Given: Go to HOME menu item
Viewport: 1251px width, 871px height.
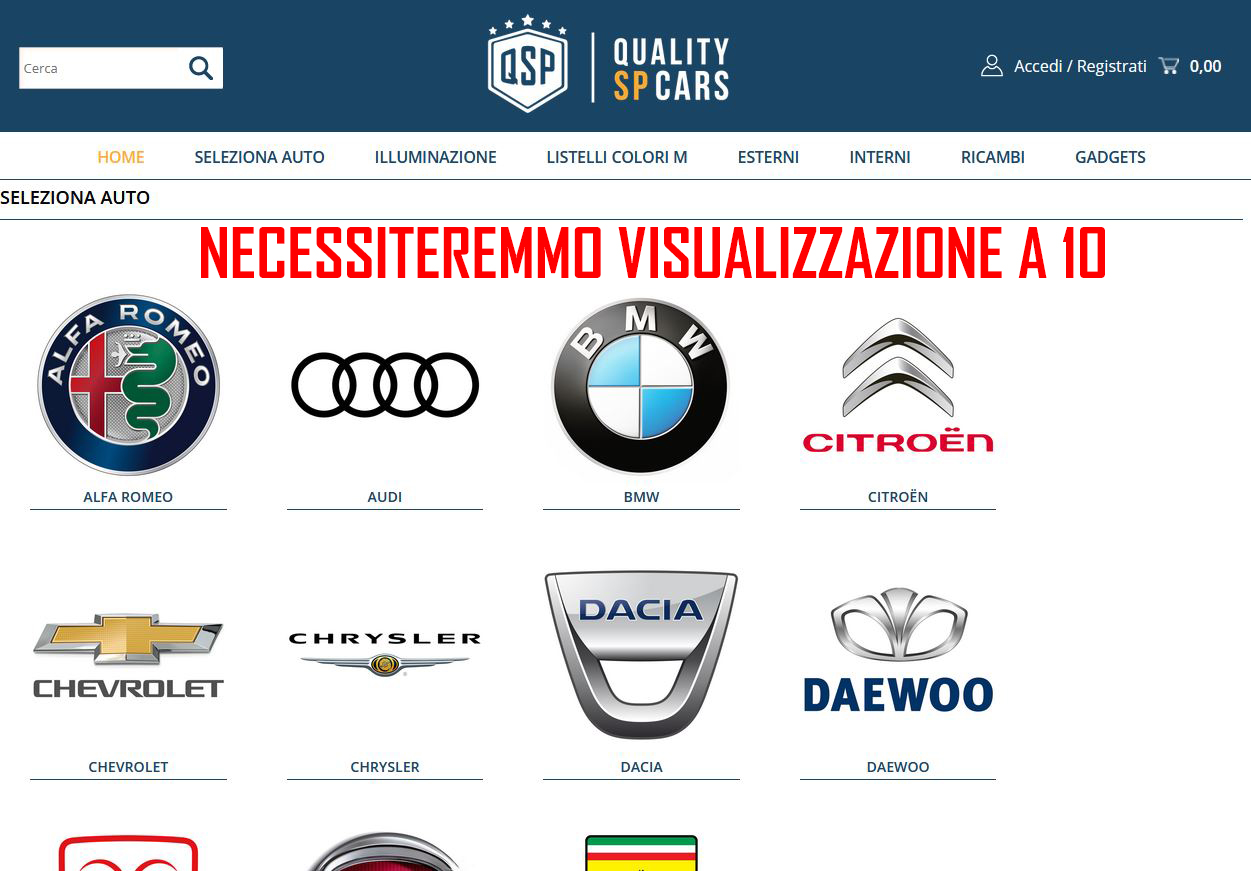Looking at the screenshot, I should 121,157.
